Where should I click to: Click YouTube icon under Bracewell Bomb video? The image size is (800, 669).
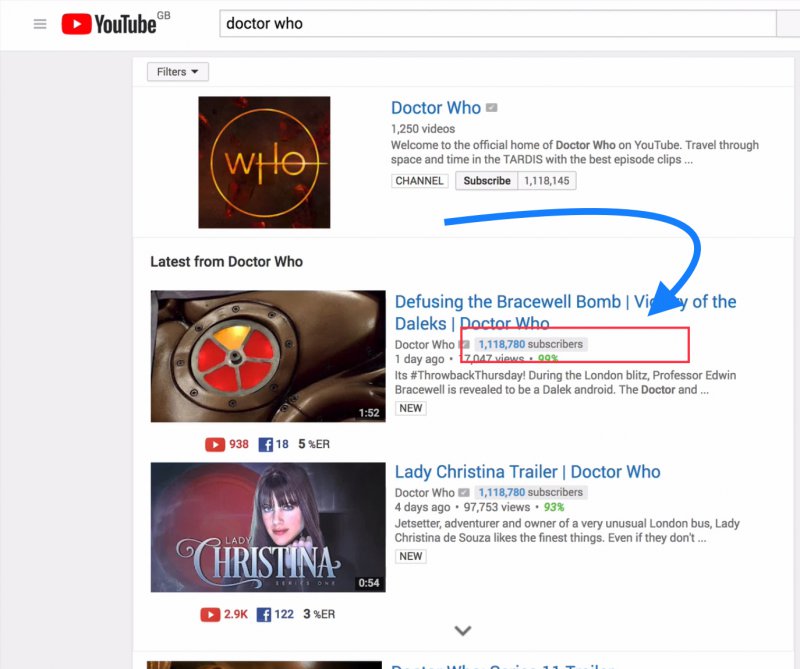coord(215,444)
